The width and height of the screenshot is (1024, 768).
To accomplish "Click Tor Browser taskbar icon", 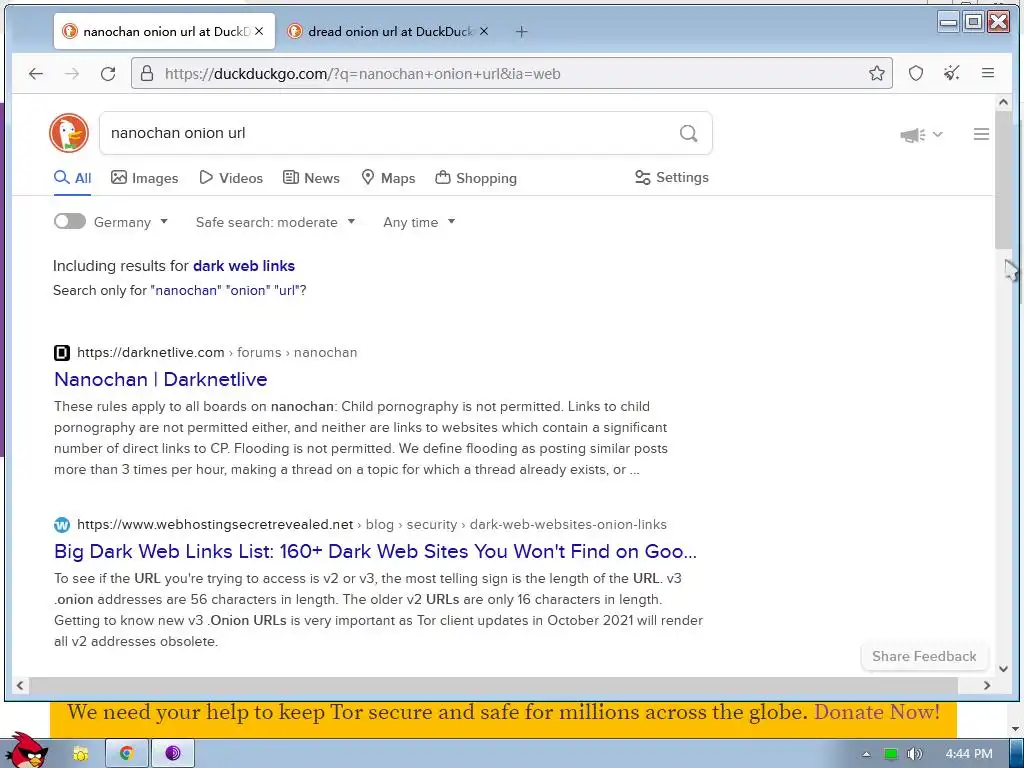I will click(172, 753).
